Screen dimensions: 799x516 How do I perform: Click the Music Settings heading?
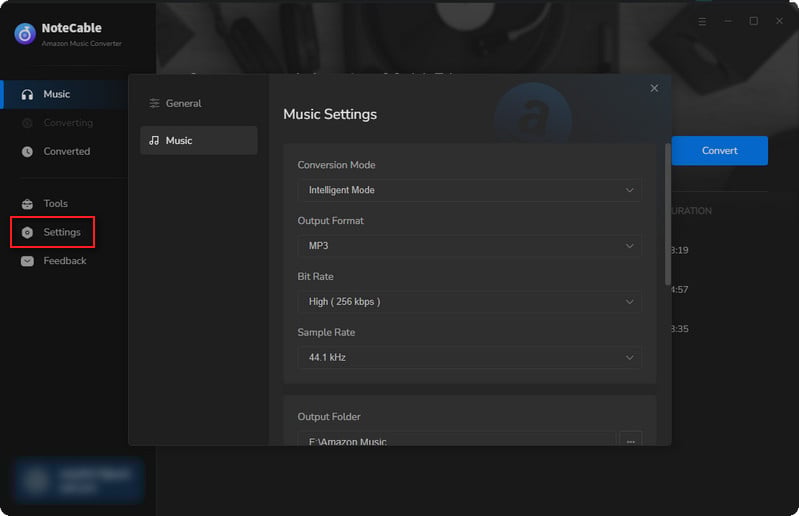click(330, 114)
